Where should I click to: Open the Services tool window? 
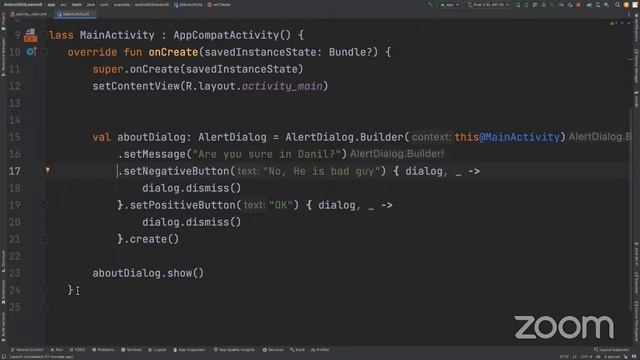point(273,350)
